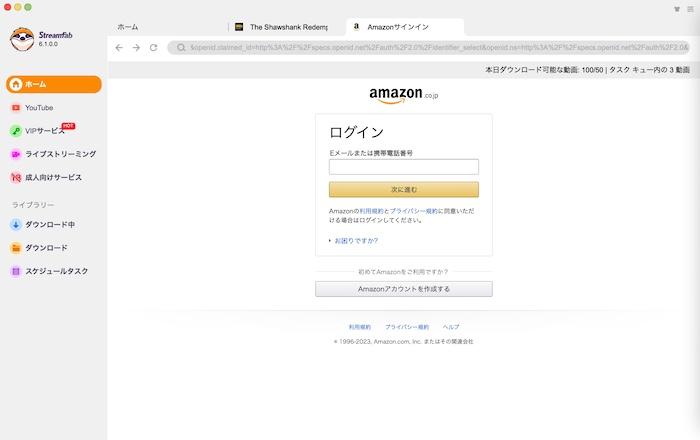The image size is (700, 440).
Task: Click the adult services 18 icon
Action: (16, 177)
